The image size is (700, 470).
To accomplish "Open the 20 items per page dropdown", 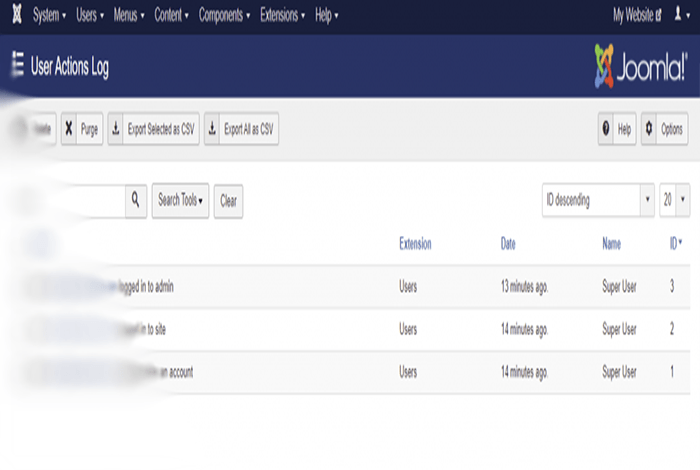I will click(x=674, y=200).
